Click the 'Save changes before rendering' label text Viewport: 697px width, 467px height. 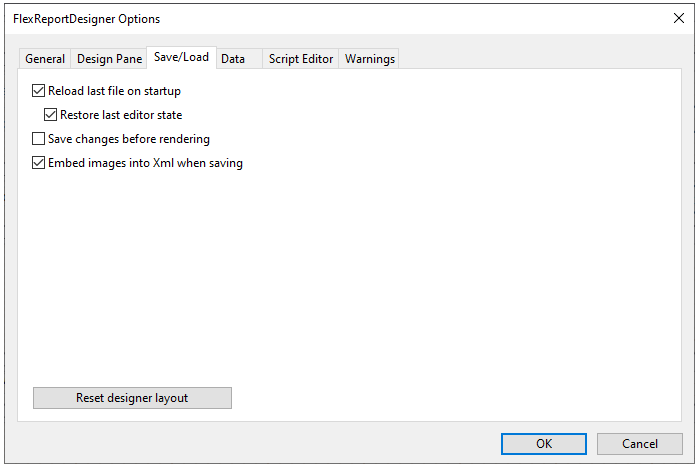(128, 139)
